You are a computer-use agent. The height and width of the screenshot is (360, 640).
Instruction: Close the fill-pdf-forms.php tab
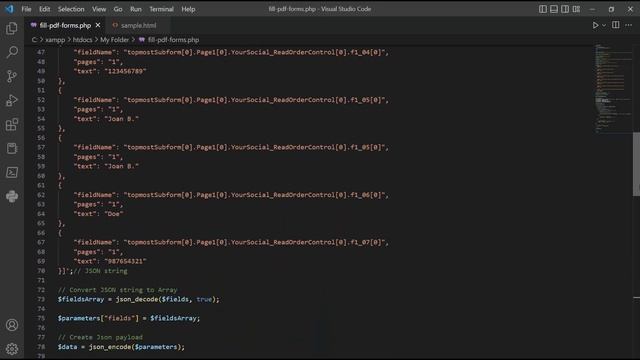(98, 25)
